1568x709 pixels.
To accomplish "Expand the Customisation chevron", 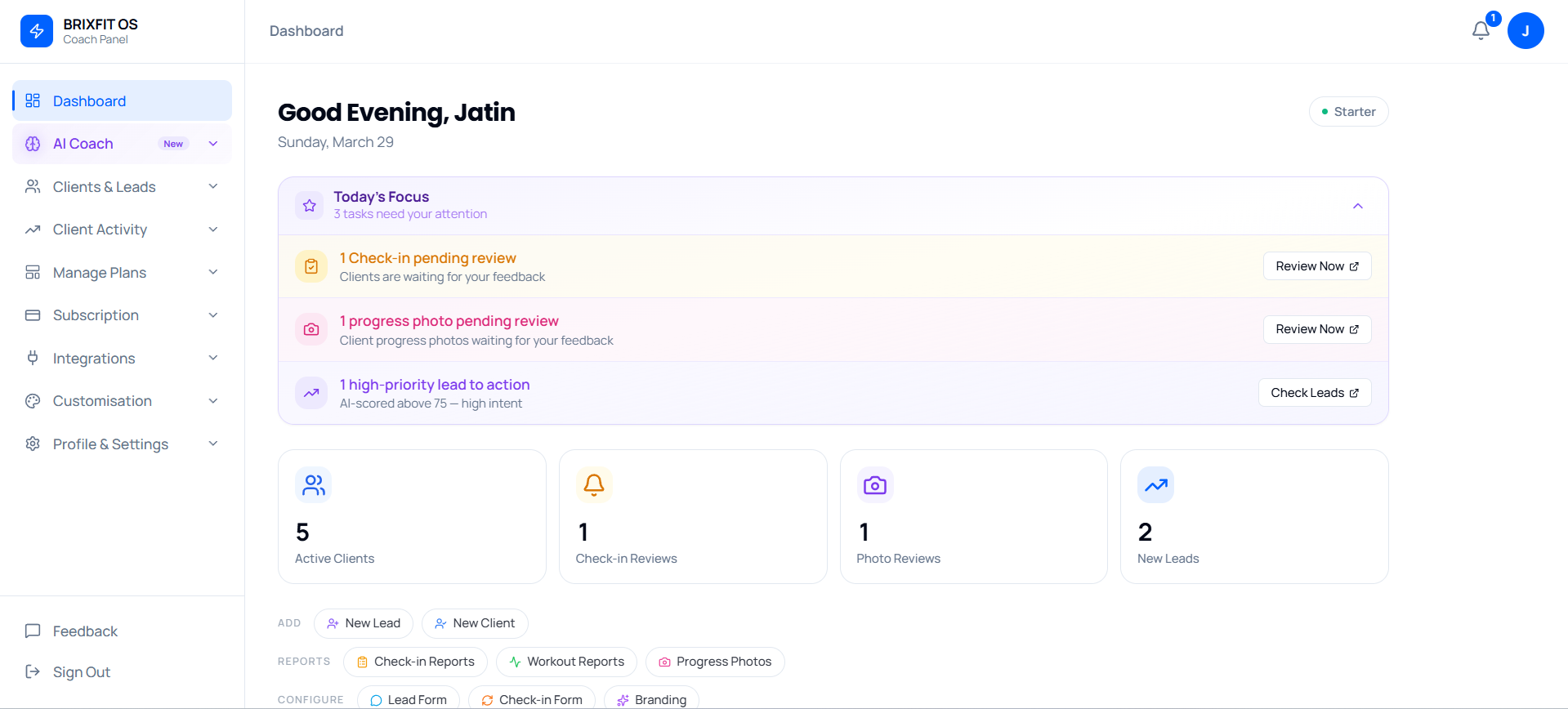I will pos(213,401).
